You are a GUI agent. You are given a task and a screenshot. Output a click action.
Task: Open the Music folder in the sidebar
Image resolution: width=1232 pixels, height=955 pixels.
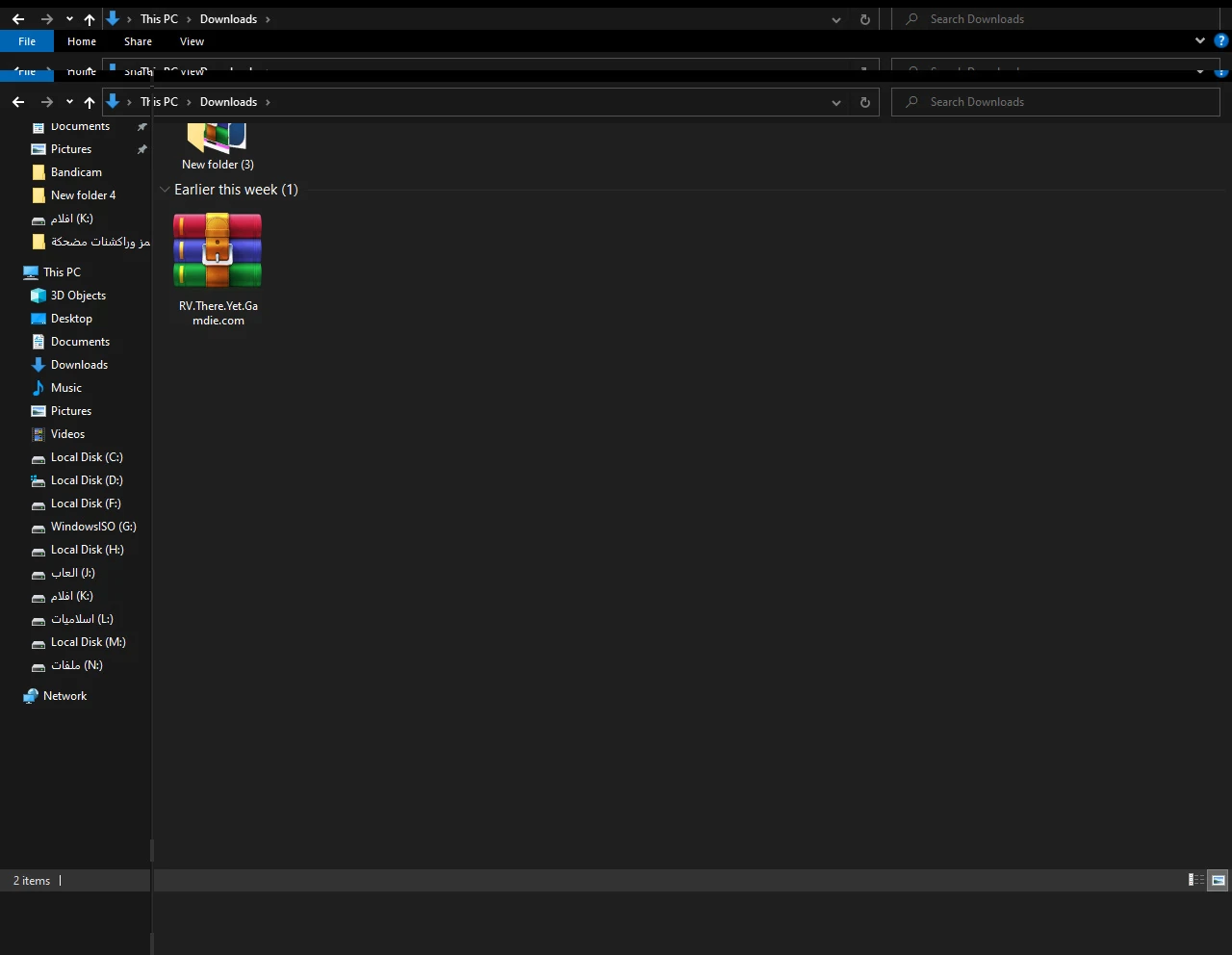click(65, 388)
